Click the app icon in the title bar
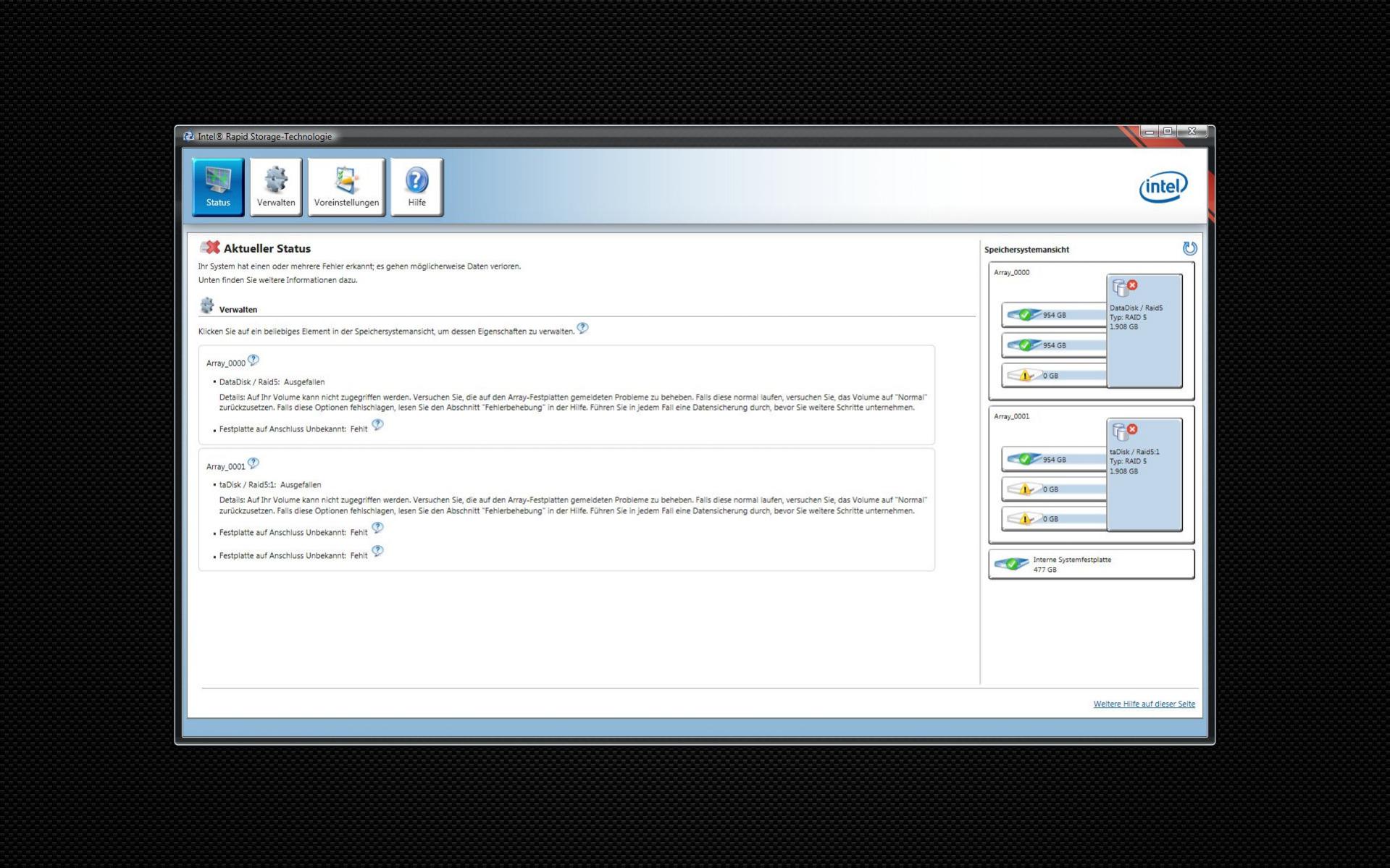 click(189, 136)
